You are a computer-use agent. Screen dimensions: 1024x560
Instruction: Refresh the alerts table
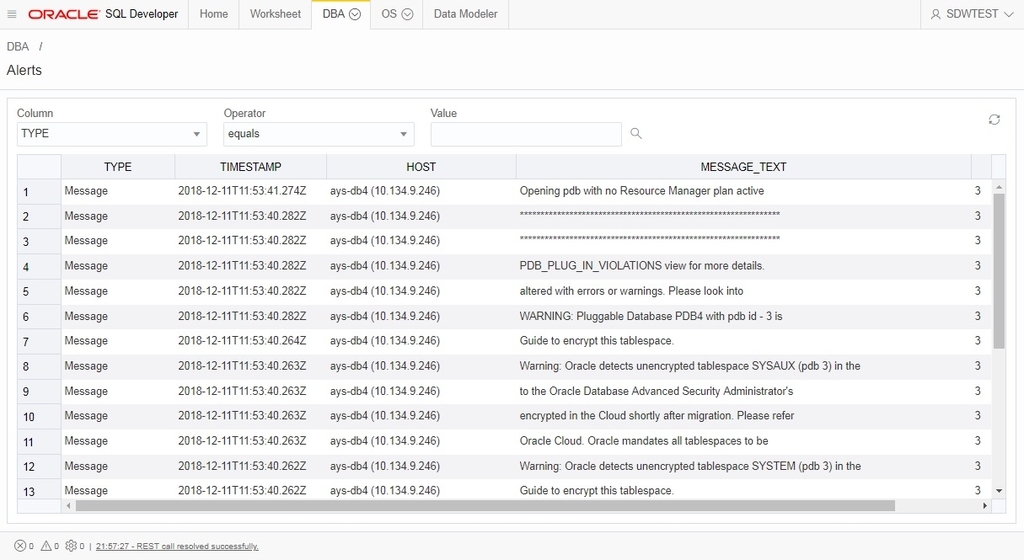coord(994,119)
